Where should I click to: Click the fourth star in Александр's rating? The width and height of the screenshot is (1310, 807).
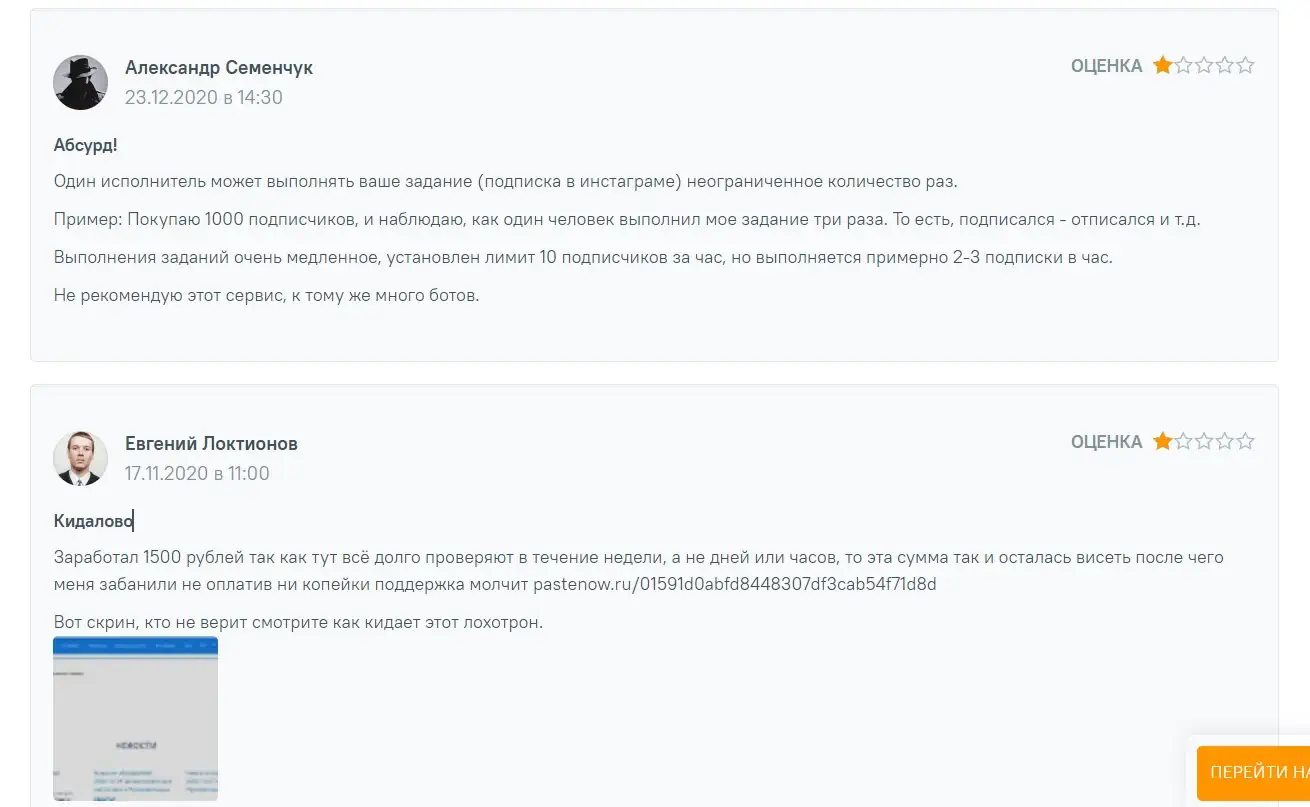1225,66
